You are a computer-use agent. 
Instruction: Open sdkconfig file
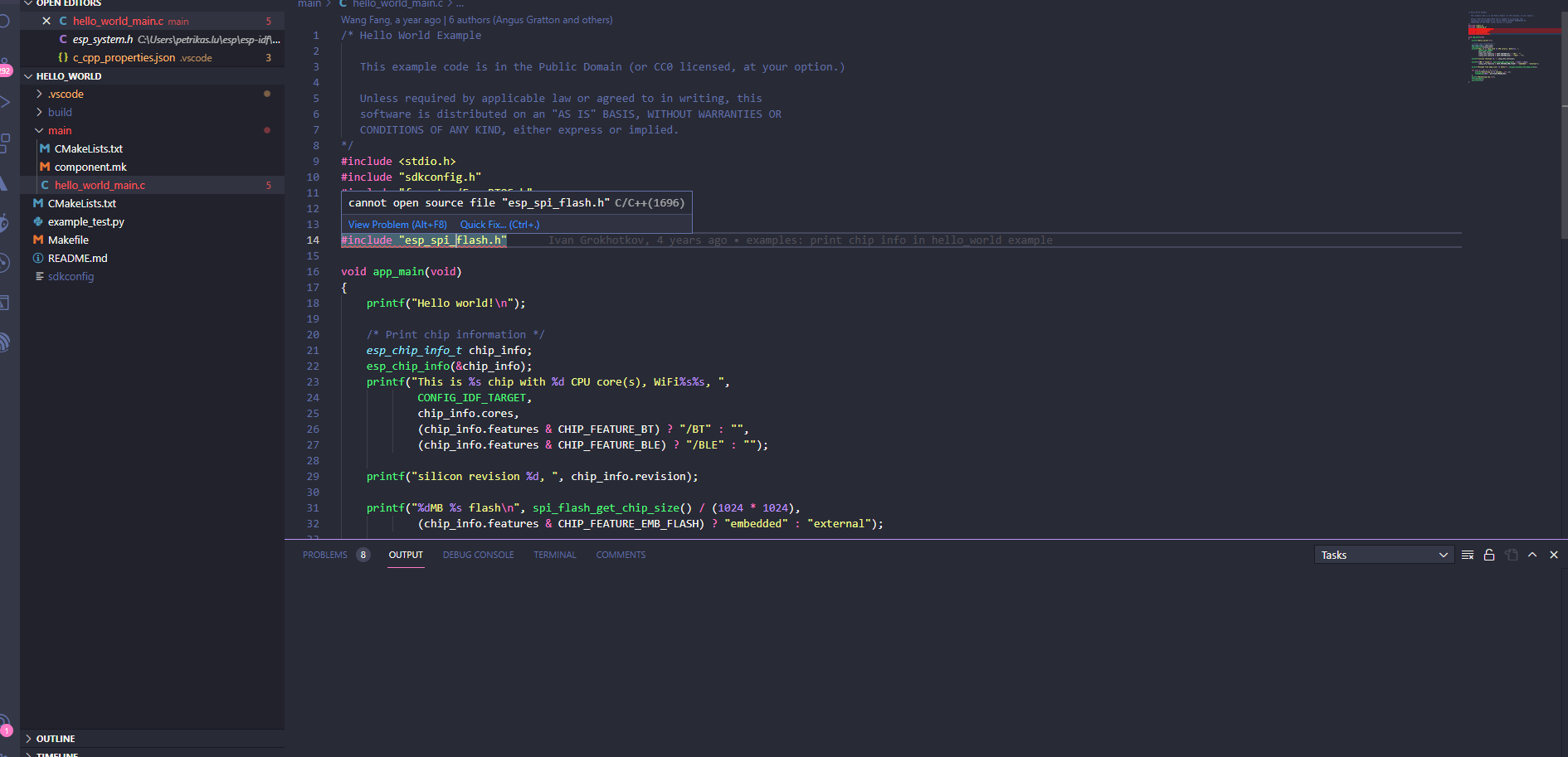(x=153, y=276)
